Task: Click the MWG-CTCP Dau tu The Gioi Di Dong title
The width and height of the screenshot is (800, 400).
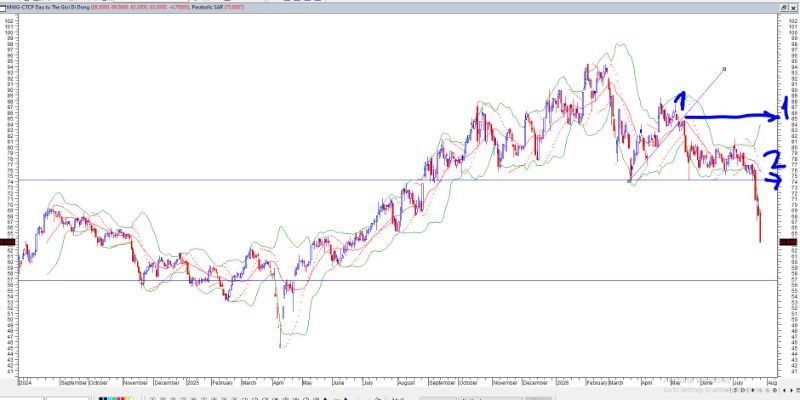Action: (x=48, y=8)
